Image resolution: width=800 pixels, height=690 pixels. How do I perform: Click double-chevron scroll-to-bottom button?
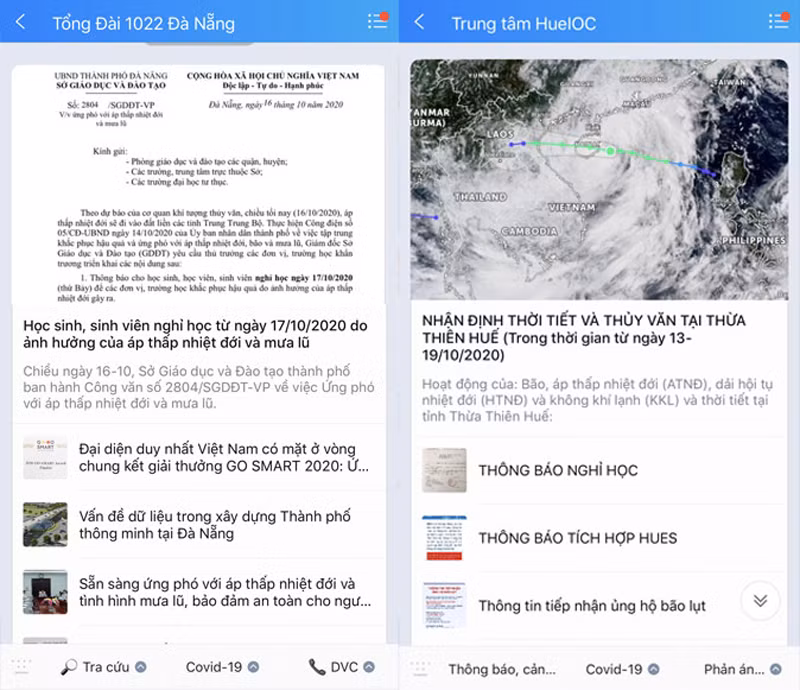(760, 600)
